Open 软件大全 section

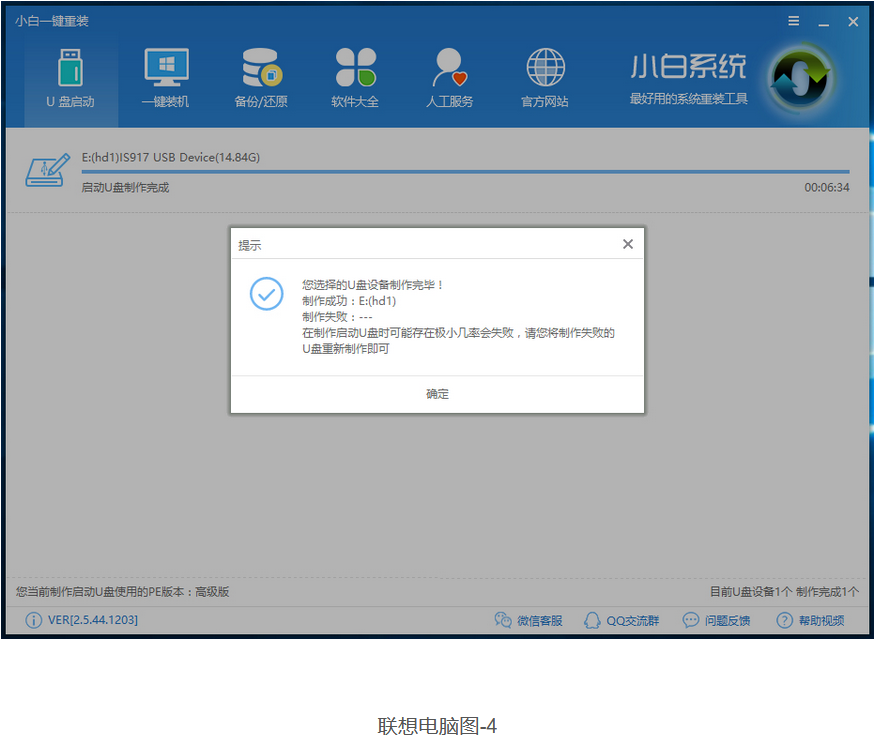coord(355,79)
